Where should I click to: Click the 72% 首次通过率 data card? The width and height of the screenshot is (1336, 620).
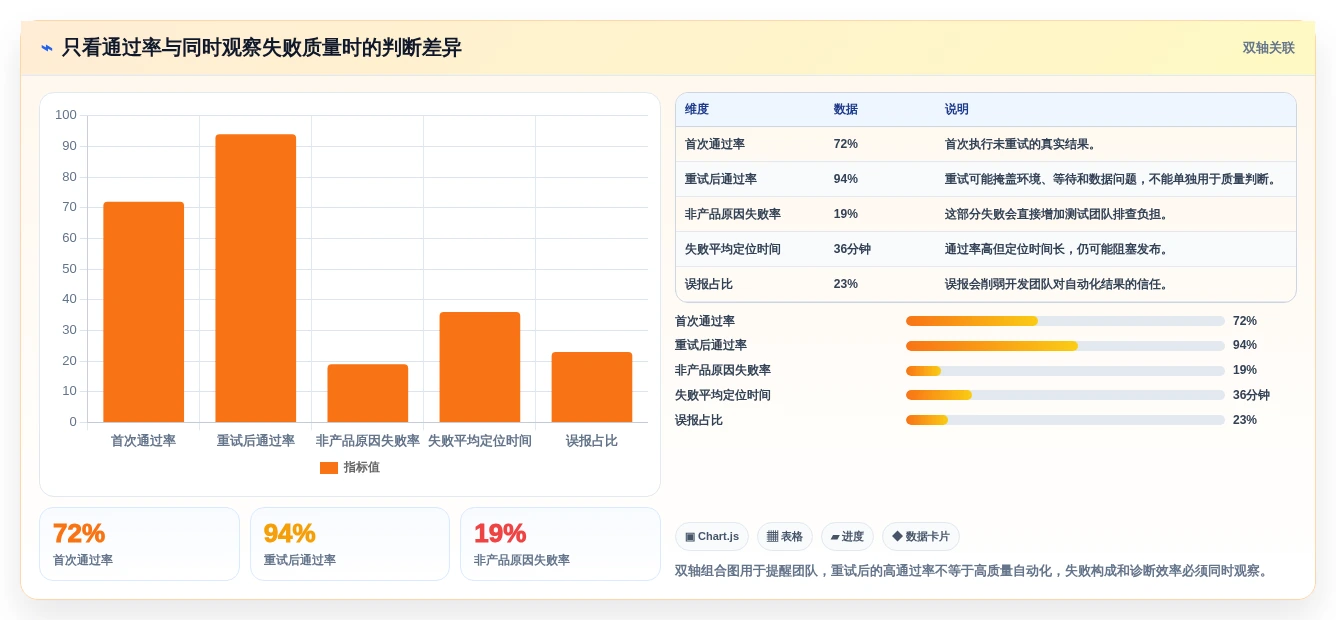(x=139, y=544)
